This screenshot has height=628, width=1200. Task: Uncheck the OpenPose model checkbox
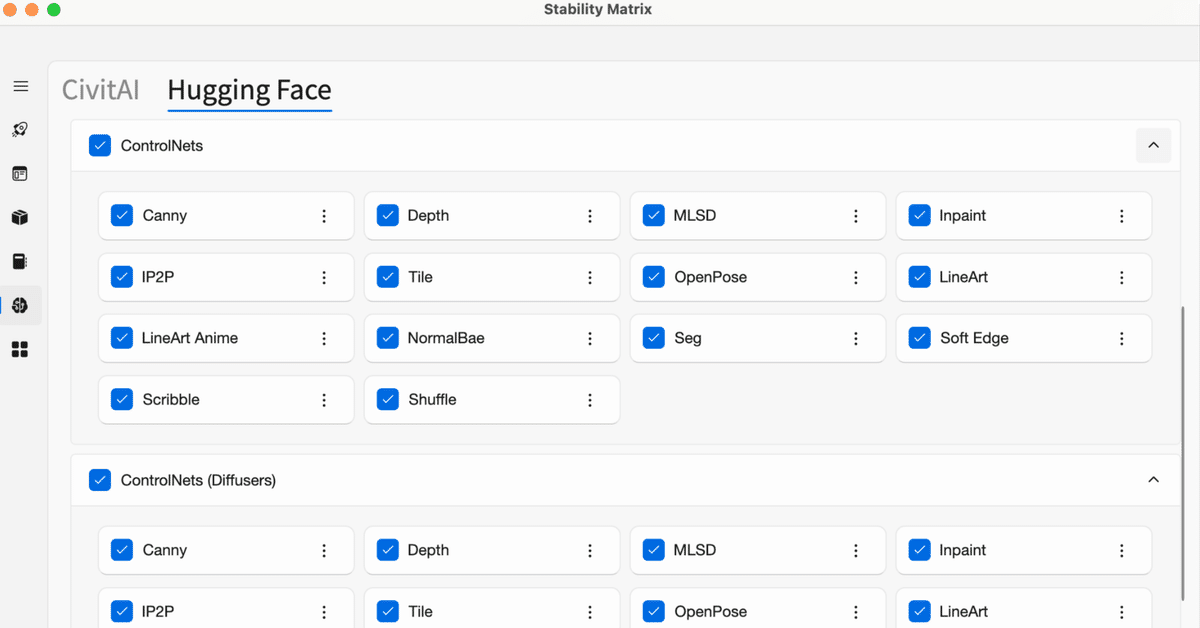653,277
